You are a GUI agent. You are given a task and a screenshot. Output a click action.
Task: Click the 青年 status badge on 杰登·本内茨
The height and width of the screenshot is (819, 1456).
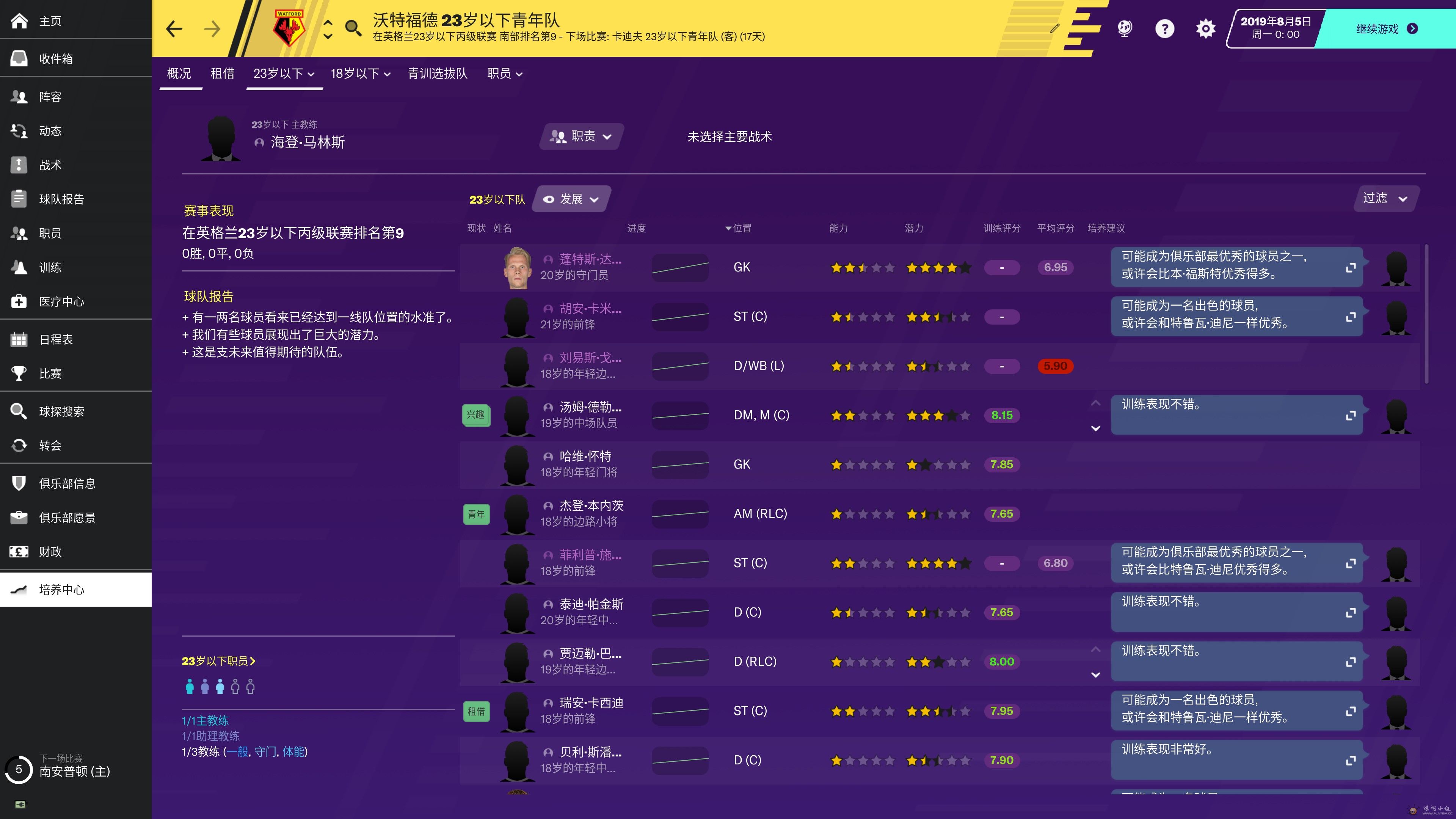tap(476, 514)
